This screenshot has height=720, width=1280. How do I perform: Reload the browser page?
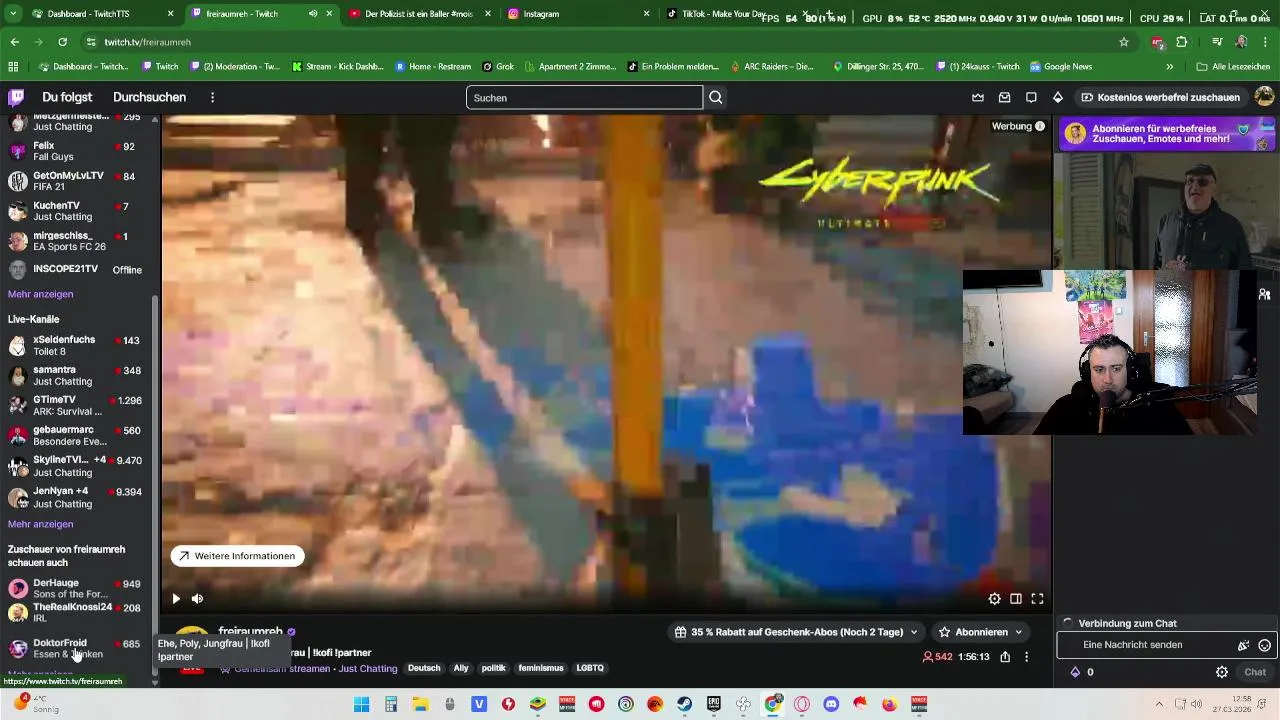[62, 42]
